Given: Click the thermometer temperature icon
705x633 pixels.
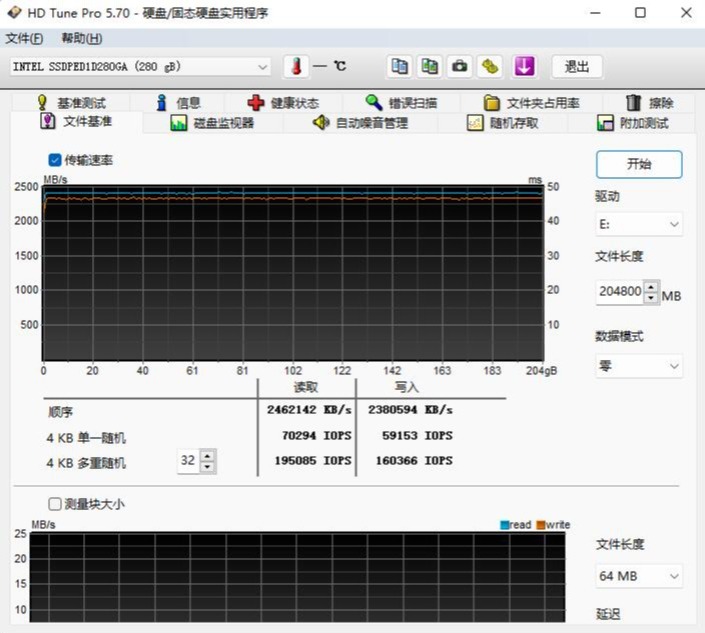Looking at the screenshot, I should 295,67.
